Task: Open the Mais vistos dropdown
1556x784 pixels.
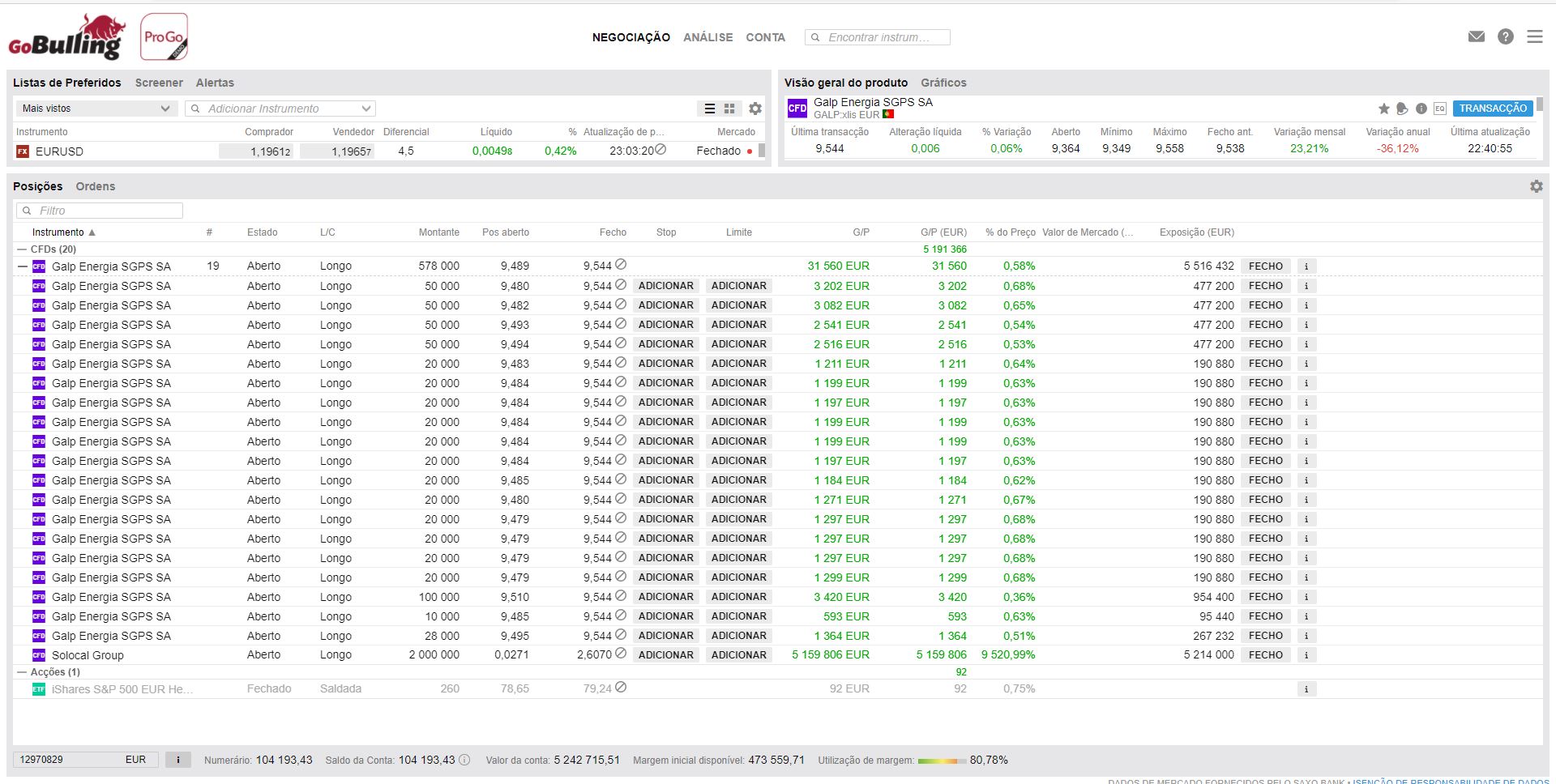Action: (96, 109)
